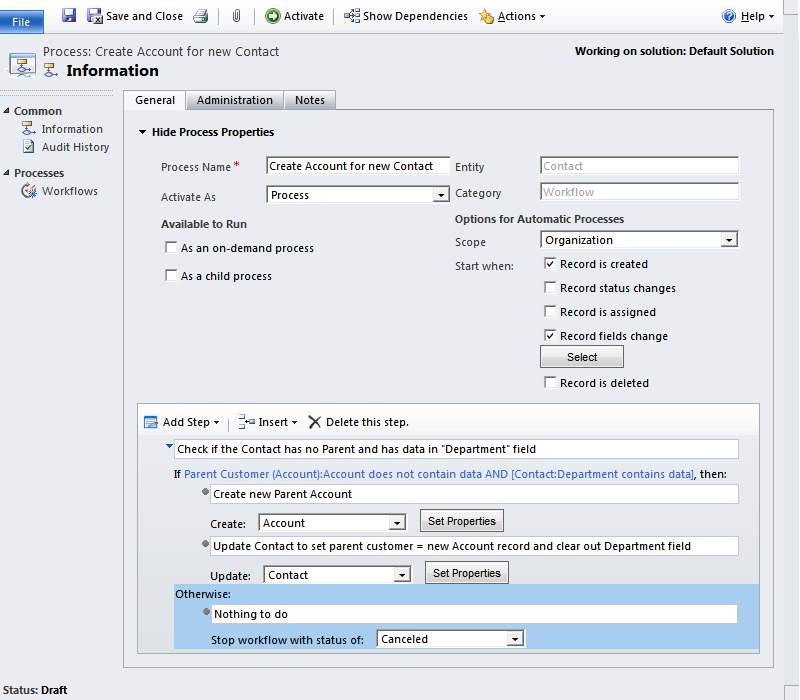The height and width of the screenshot is (700, 800).
Task: Switch to the Administration tab
Action: (234, 100)
